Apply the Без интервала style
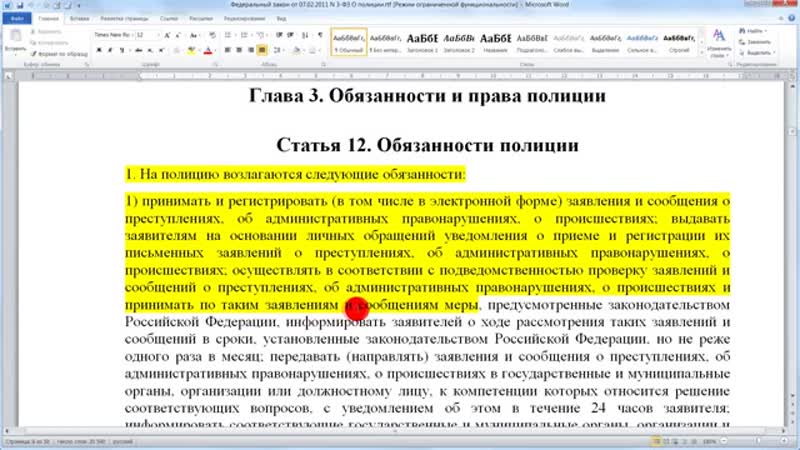 point(385,42)
